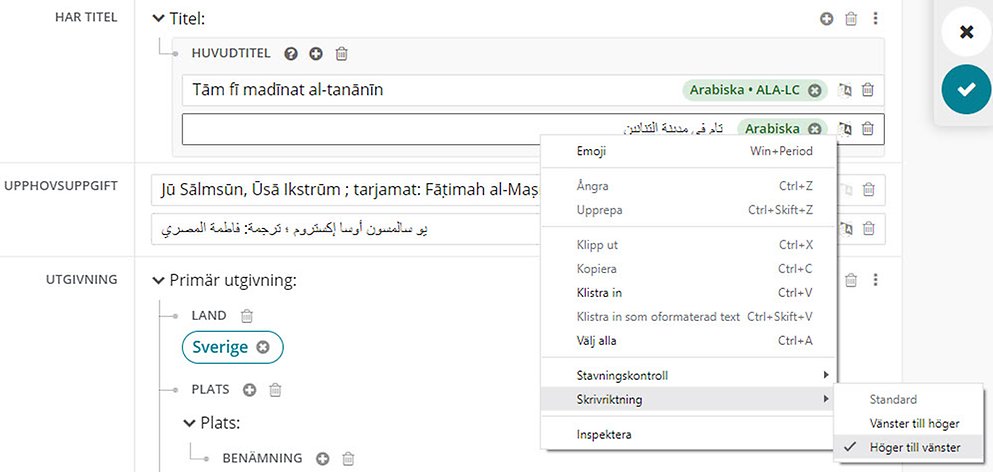This screenshot has height=472, width=993.
Task: Add another HUVUDTITEL value with plus icon
Action: (315, 54)
